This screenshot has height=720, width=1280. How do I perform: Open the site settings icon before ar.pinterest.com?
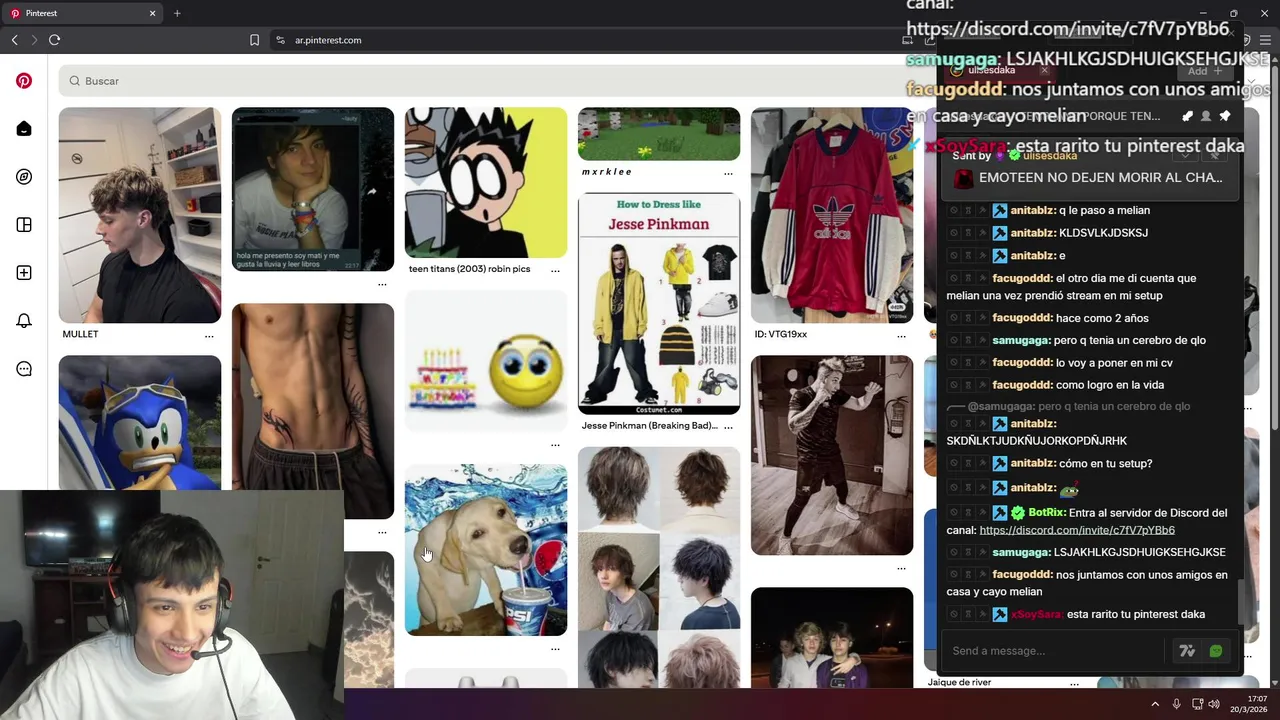pyautogui.click(x=281, y=40)
